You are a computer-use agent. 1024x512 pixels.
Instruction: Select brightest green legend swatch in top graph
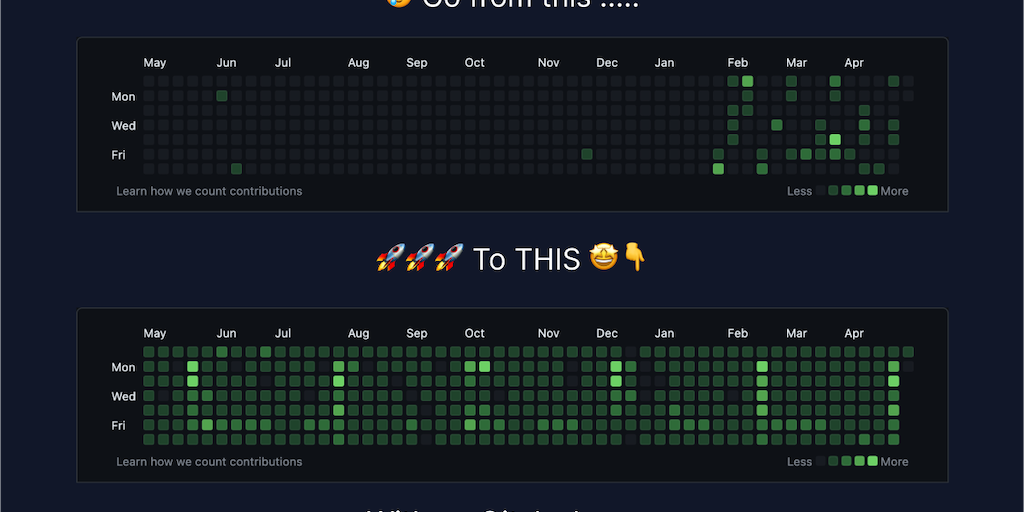(873, 191)
